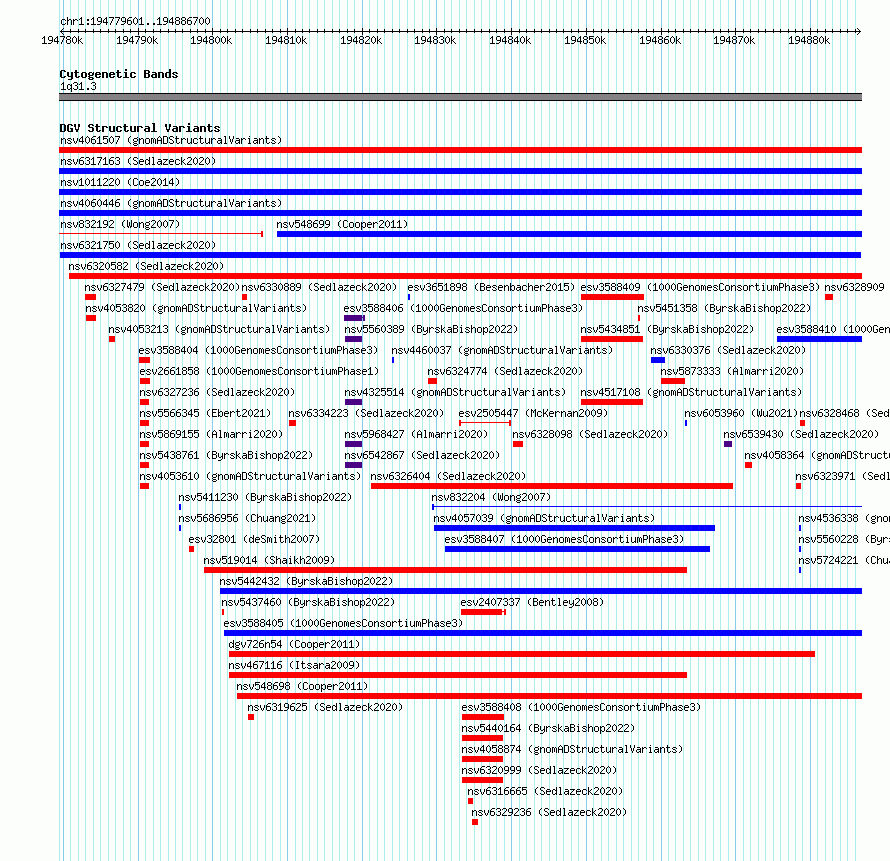The height and width of the screenshot is (861, 890).
Task: Click nsv4053610 gnomADStructuralVariants label
Action: click(250, 476)
